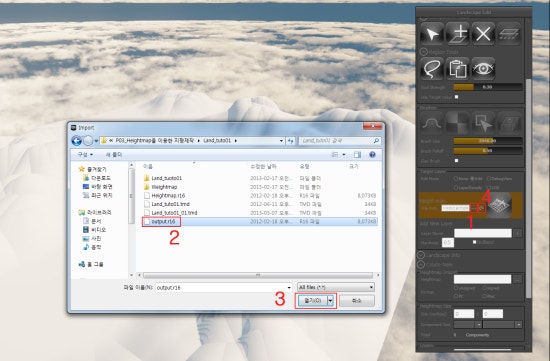
Task: Select the LayerDensity radio button
Action: click(x=456, y=188)
